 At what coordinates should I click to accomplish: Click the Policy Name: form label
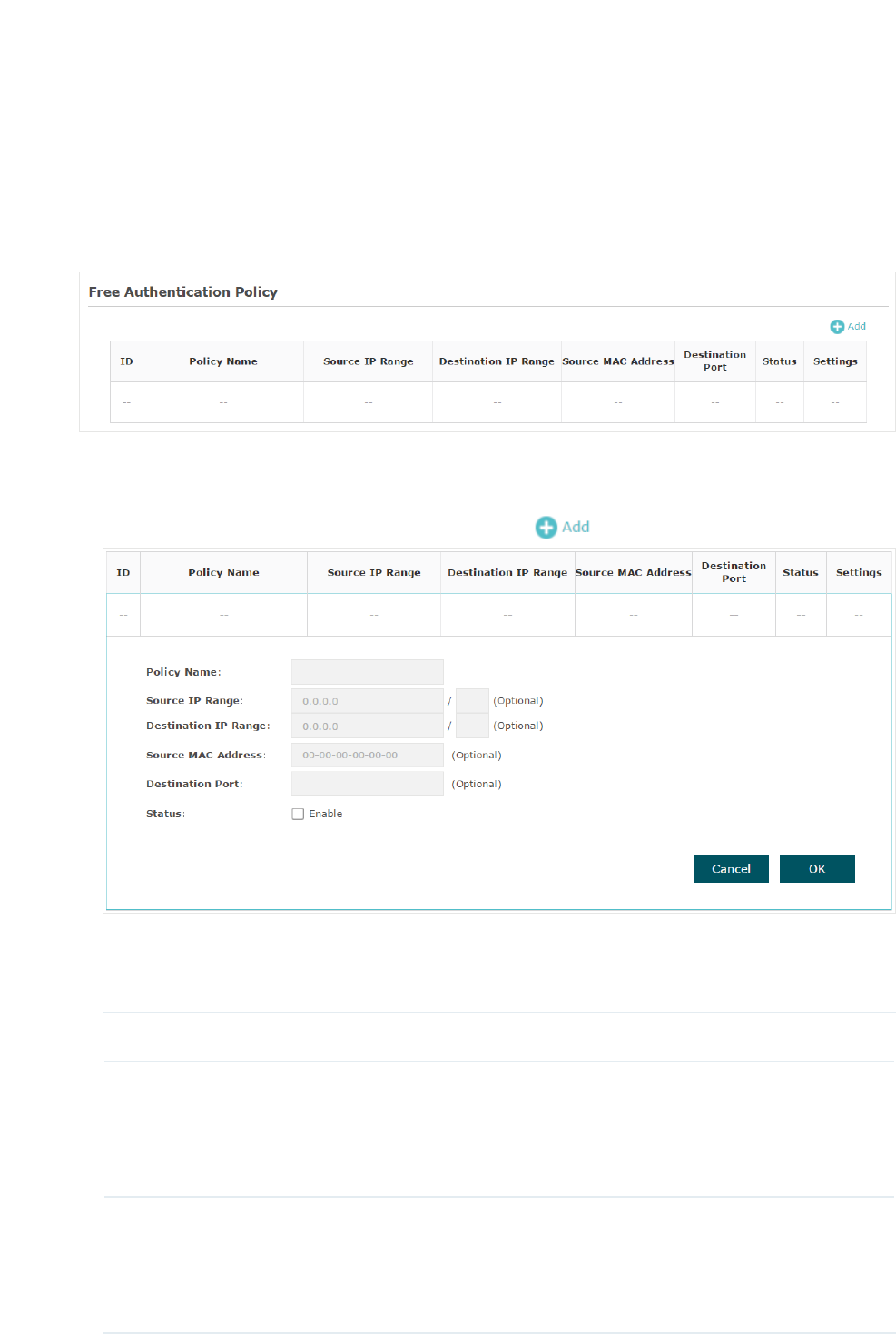click(183, 672)
